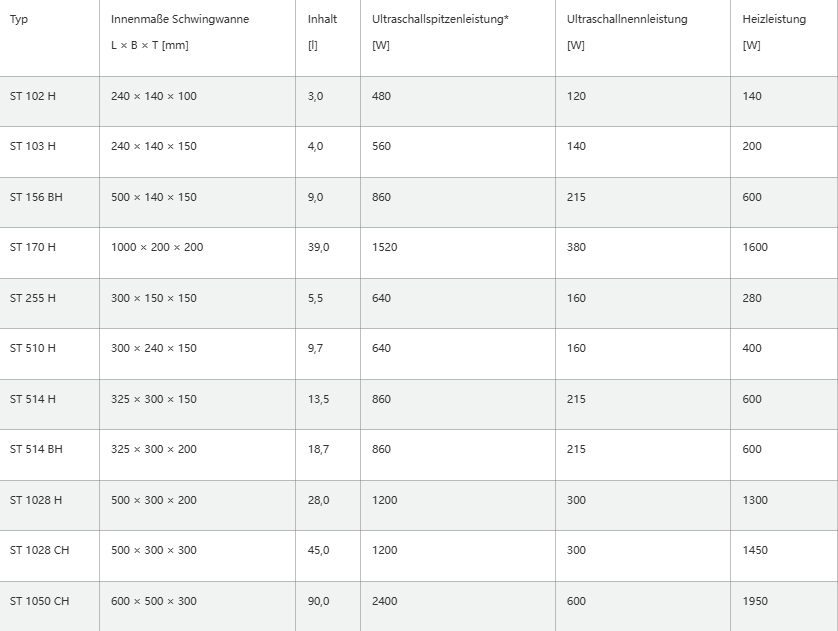
Task: Click the ST 255 H type cell
Action: (33, 298)
